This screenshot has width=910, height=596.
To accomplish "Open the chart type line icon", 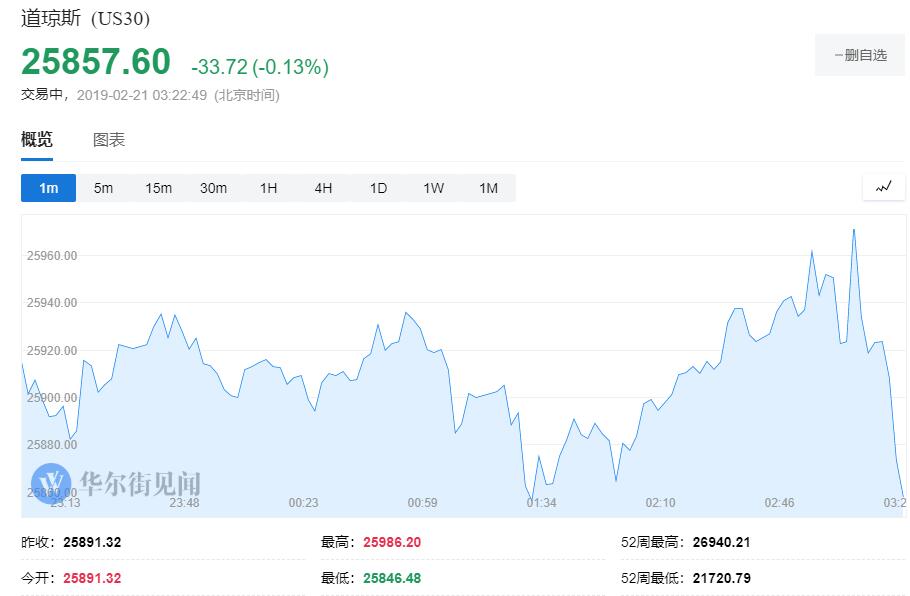I will [x=883, y=187].
